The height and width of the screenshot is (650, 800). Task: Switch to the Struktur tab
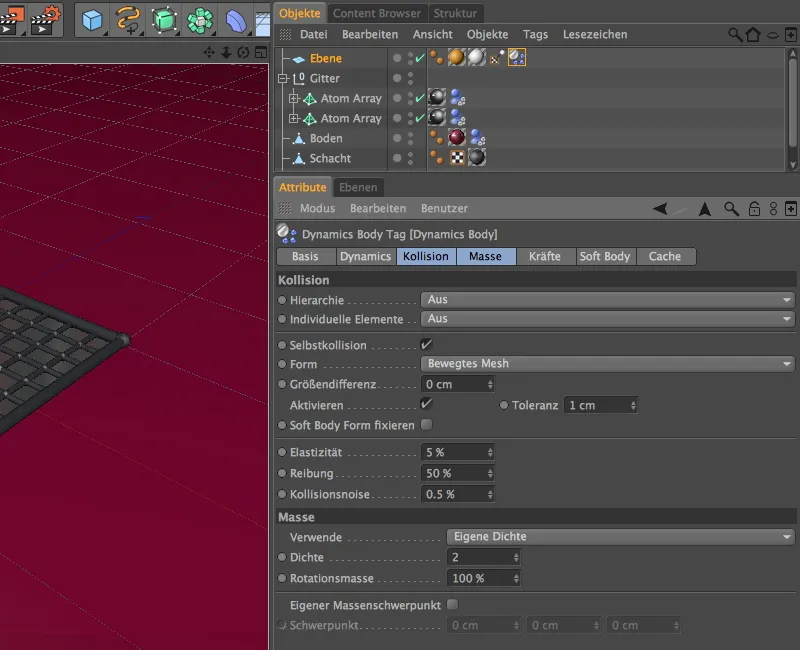click(x=455, y=13)
